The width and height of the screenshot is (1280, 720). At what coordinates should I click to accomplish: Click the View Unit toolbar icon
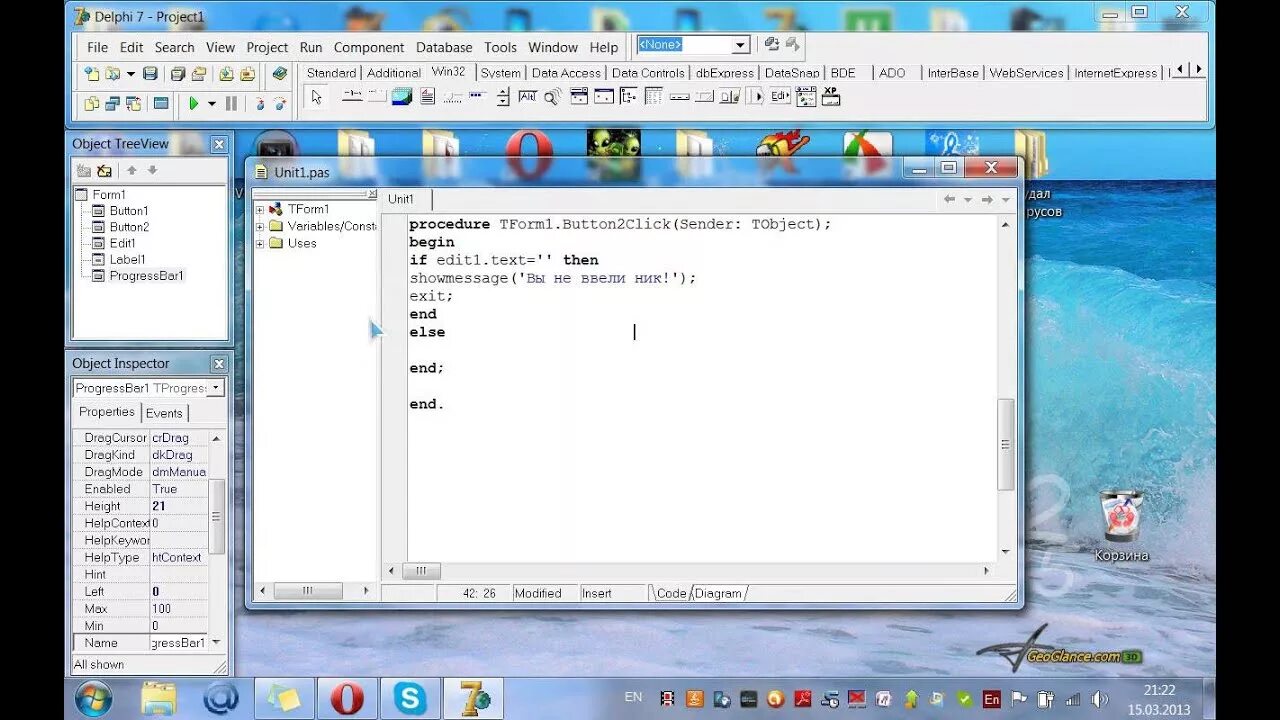[x=92, y=103]
